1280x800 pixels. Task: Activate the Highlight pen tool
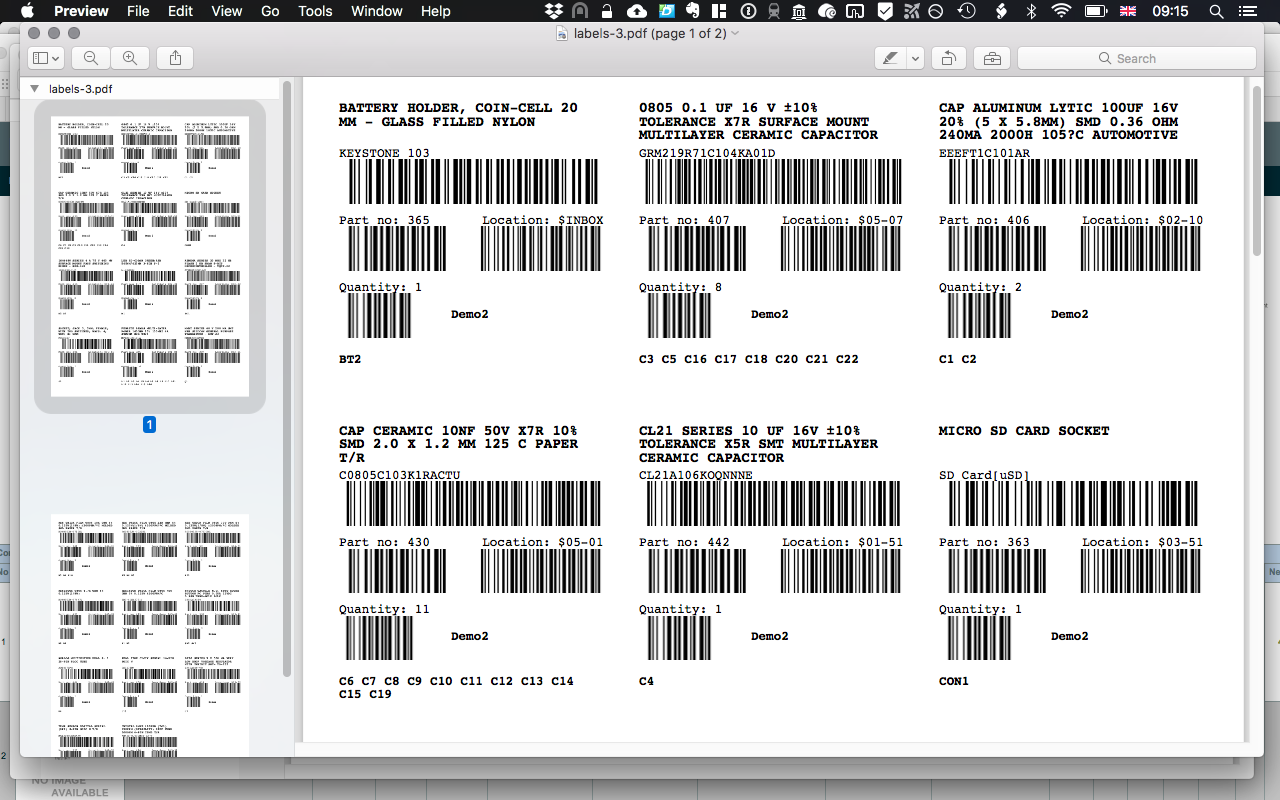point(890,58)
